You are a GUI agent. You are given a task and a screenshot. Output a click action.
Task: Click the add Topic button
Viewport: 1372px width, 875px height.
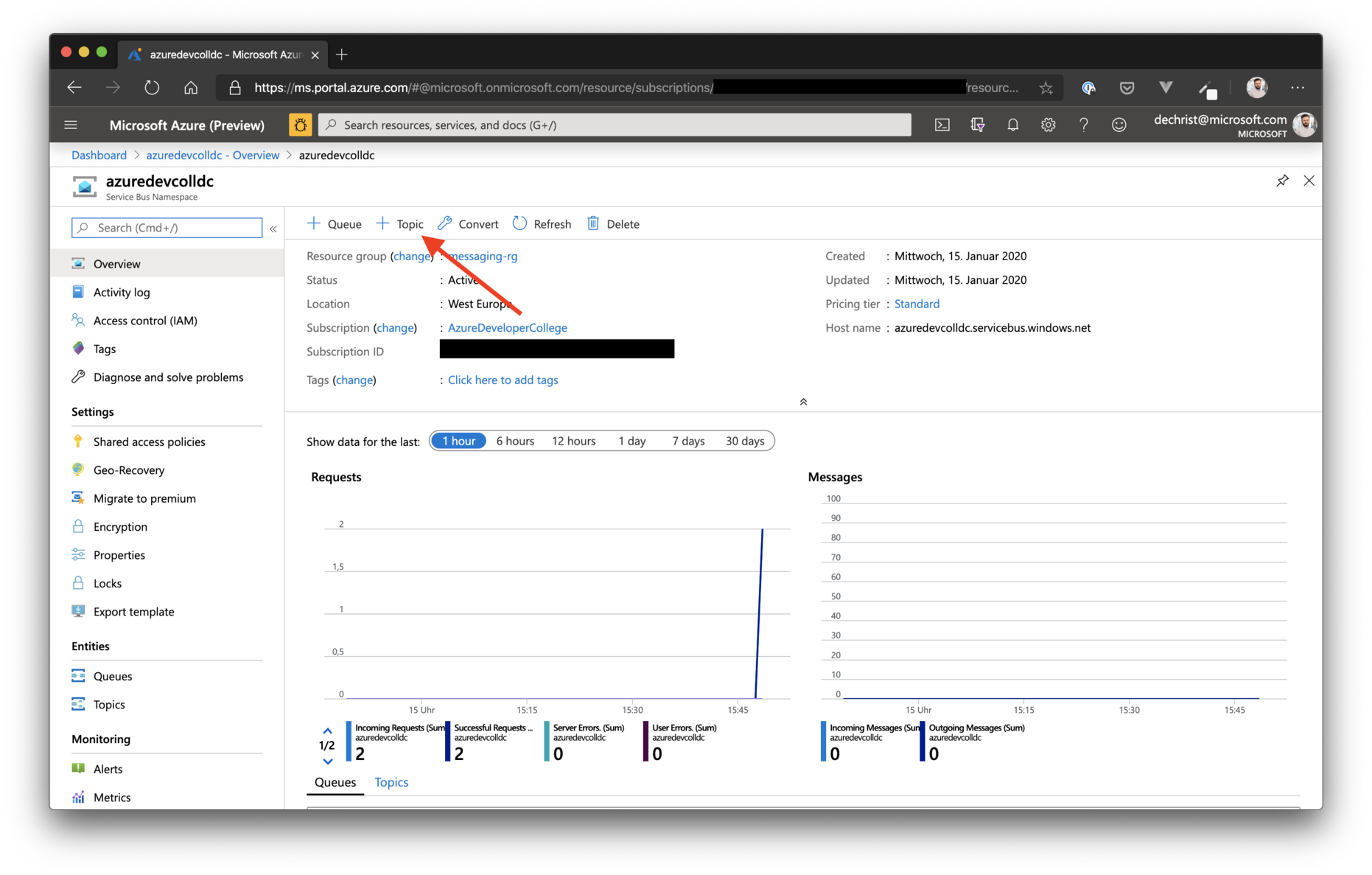point(400,224)
